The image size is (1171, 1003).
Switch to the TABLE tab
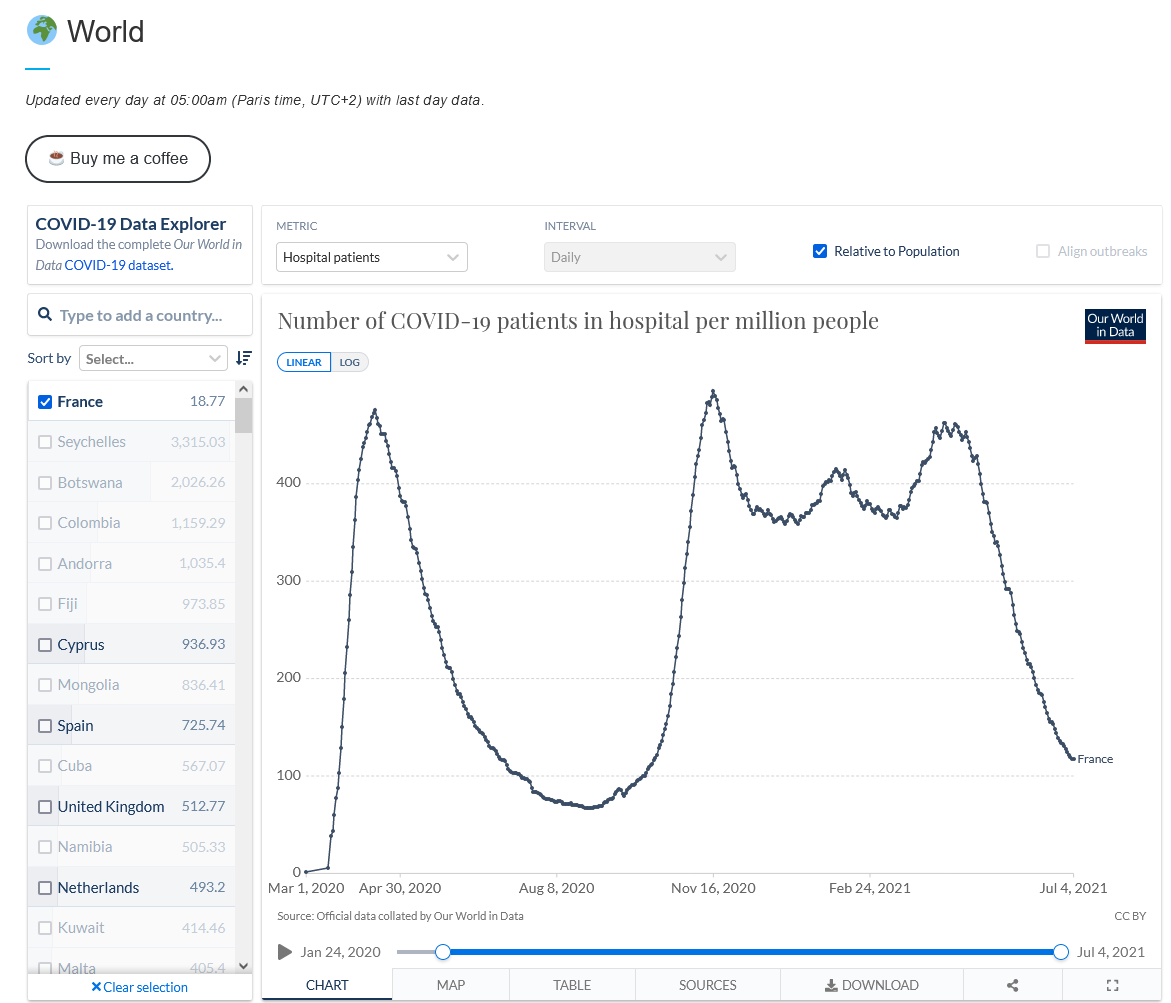[x=572, y=985]
